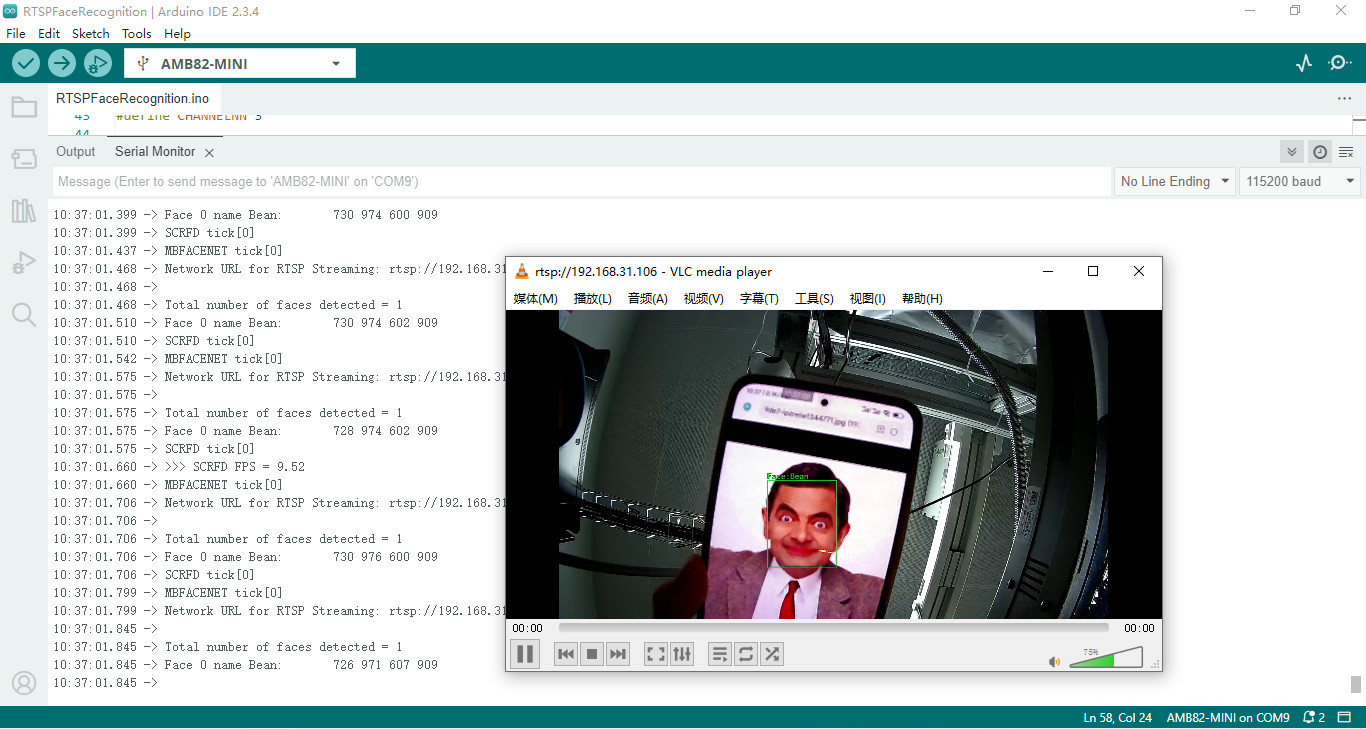Image resolution: width=1366 pixels, height=729 pixels.
Task: Click VLC remaining time label at right
Action: click(x=1139, y=628)
